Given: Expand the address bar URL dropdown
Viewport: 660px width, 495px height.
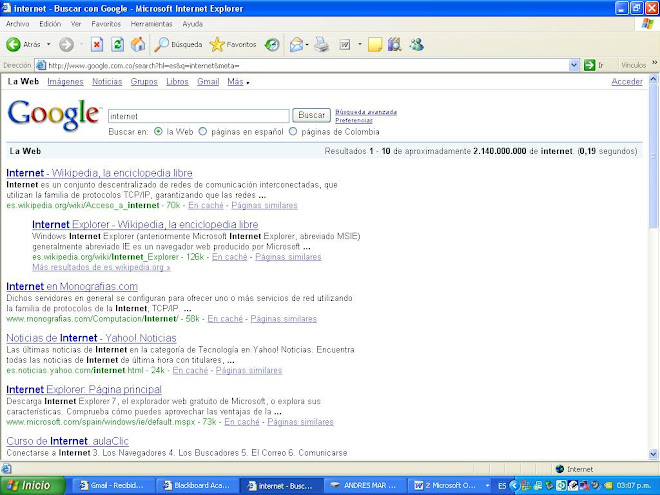Looking at the screenshot, I should 573,65.
